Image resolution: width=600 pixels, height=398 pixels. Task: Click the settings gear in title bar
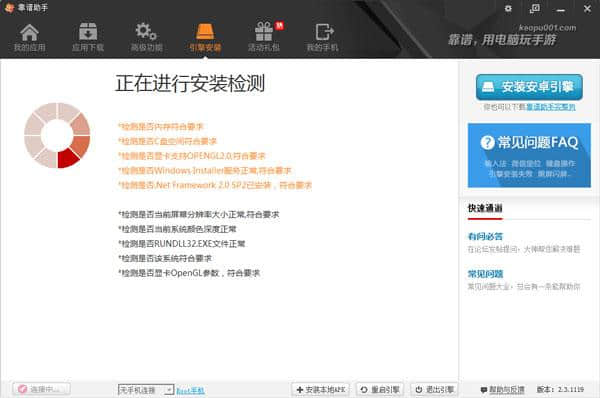pyautogui.click(x=508, y=8)
